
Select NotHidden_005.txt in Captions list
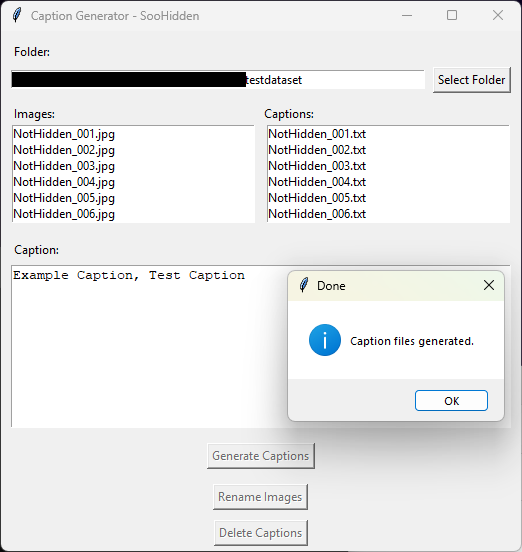(x=317, y=198)
